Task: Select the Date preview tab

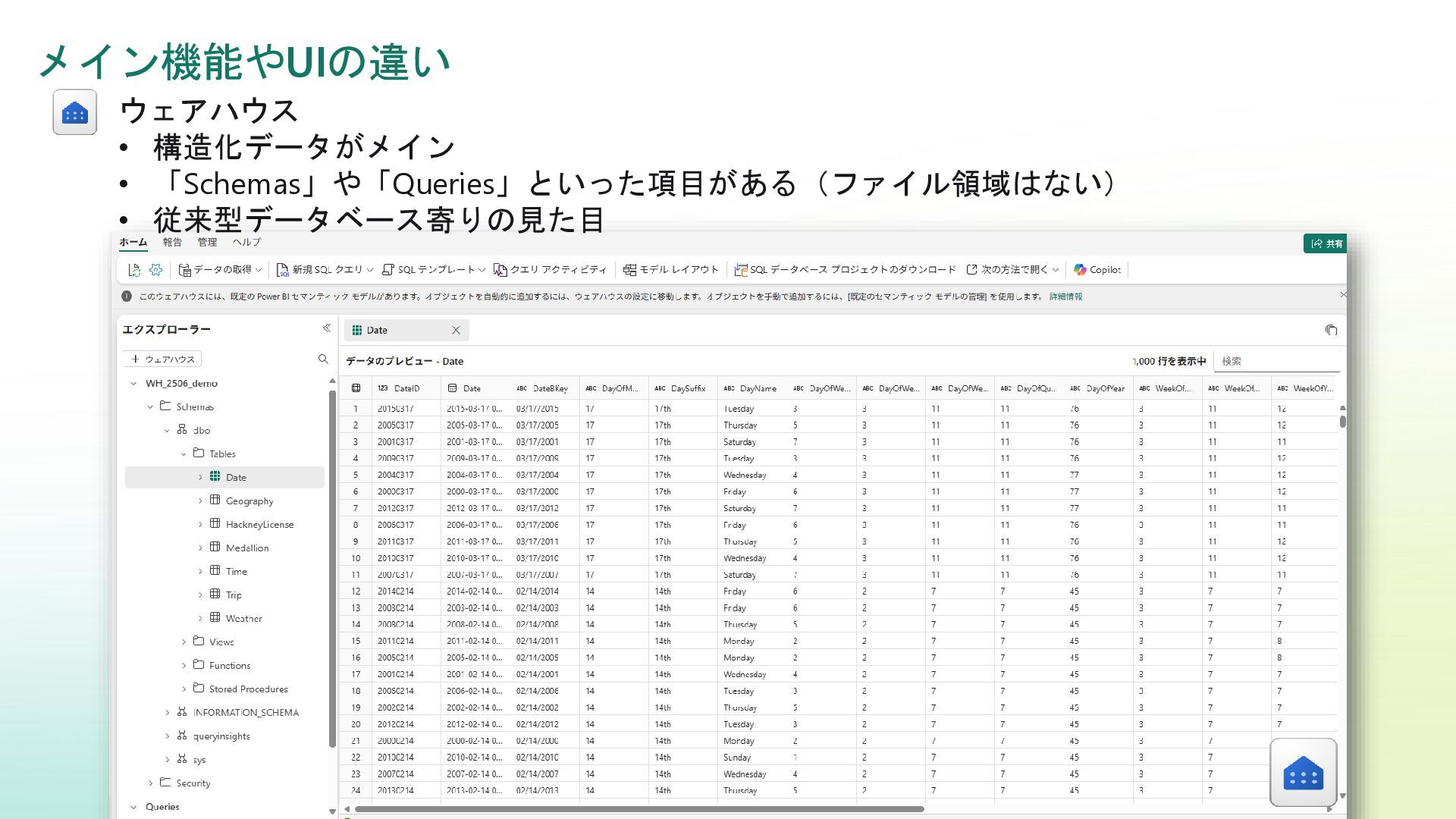Action: tap(406, 330)
